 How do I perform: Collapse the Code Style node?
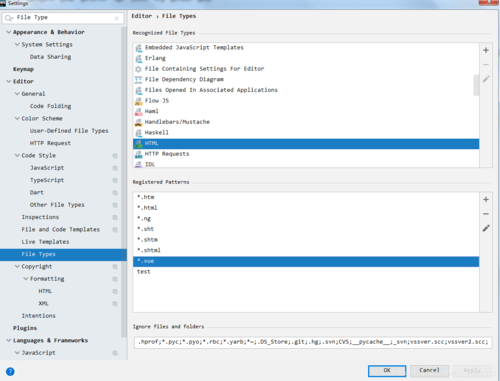coord(17,155)
